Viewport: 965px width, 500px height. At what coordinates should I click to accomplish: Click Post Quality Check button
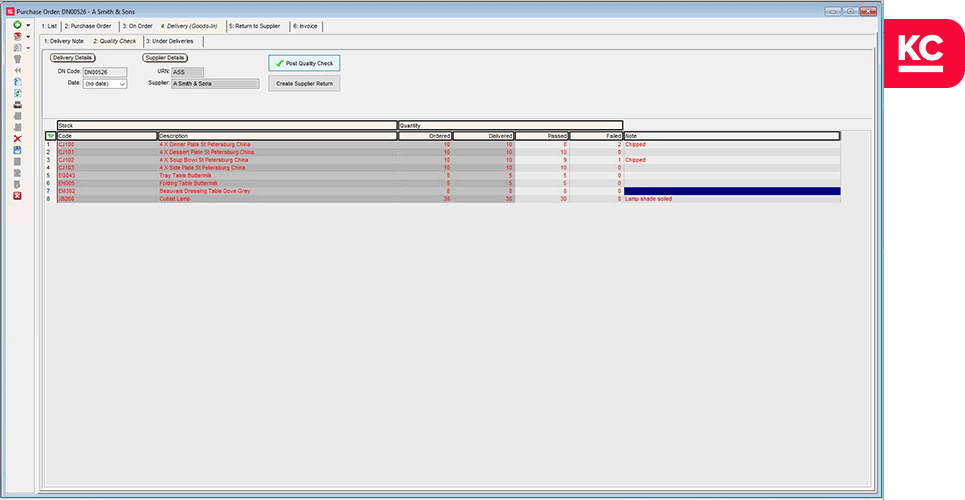pos(304,63)
